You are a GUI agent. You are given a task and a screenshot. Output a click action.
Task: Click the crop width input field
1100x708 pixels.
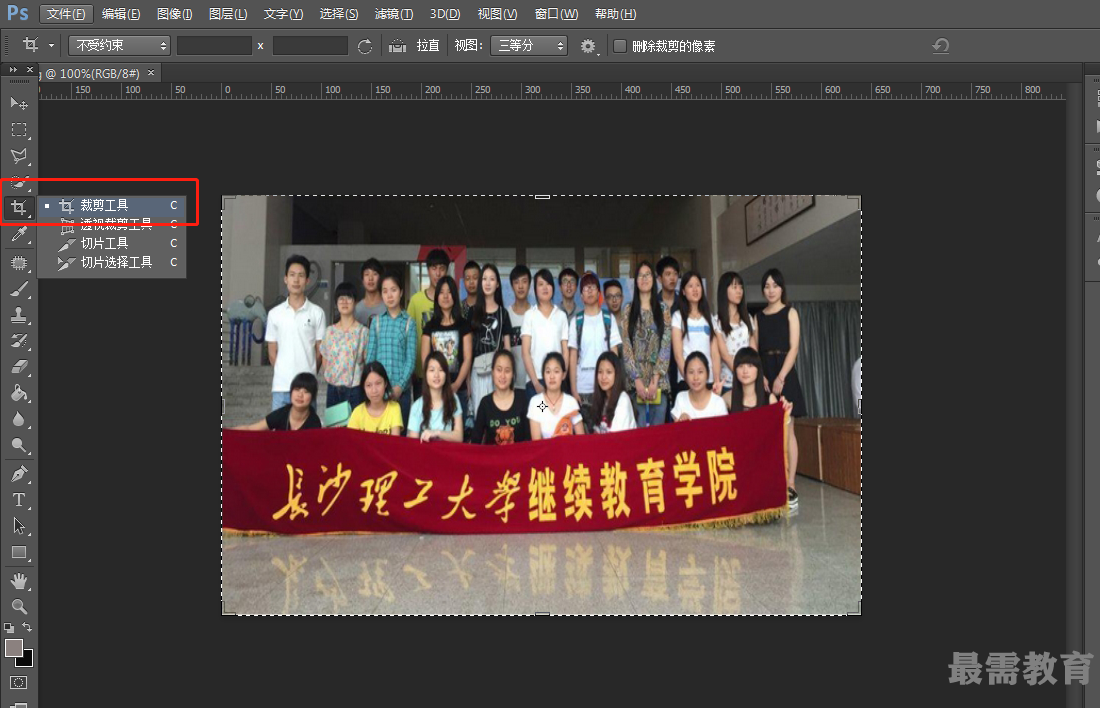pos(214,46)
